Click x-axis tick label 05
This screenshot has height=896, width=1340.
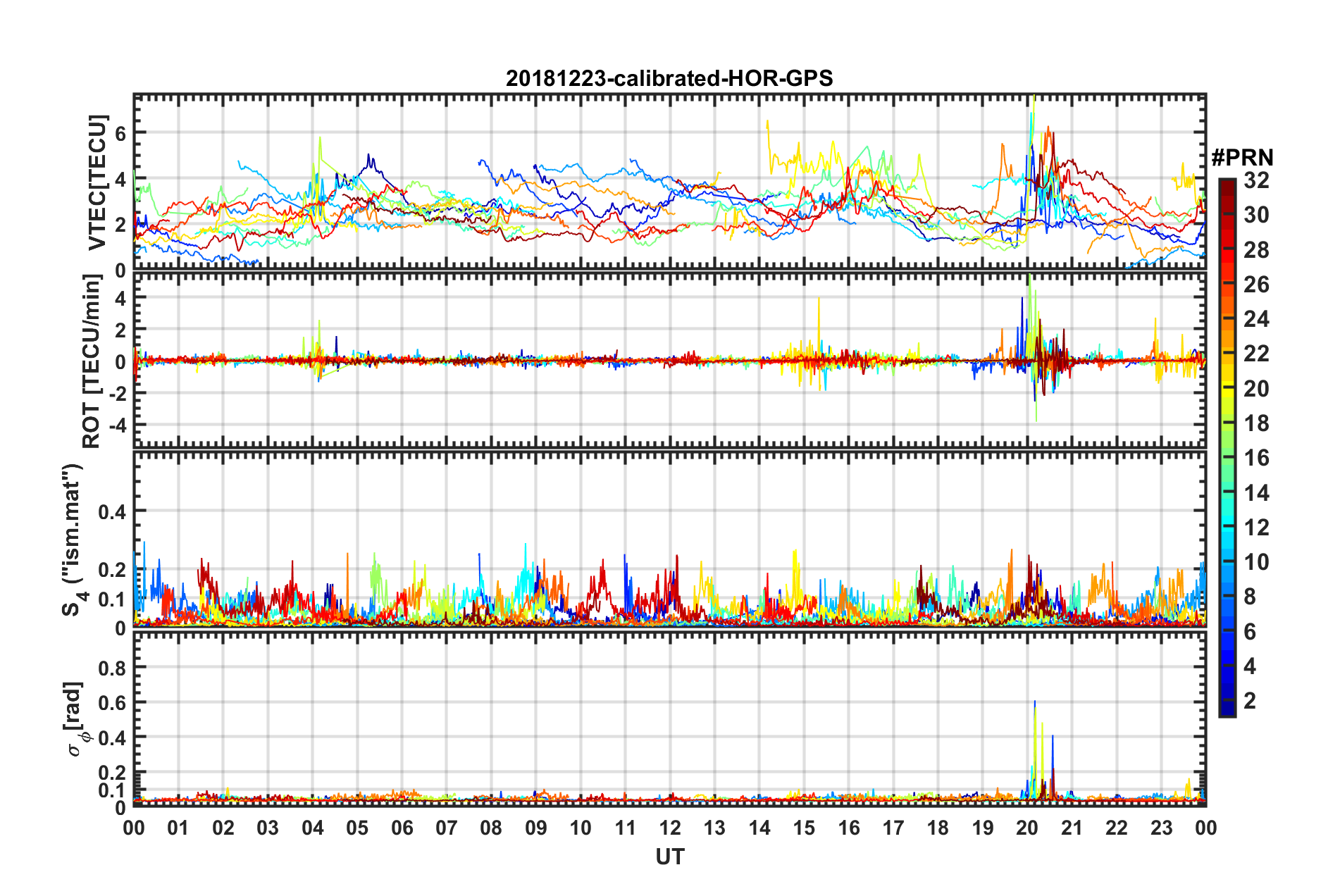[357, 828]
